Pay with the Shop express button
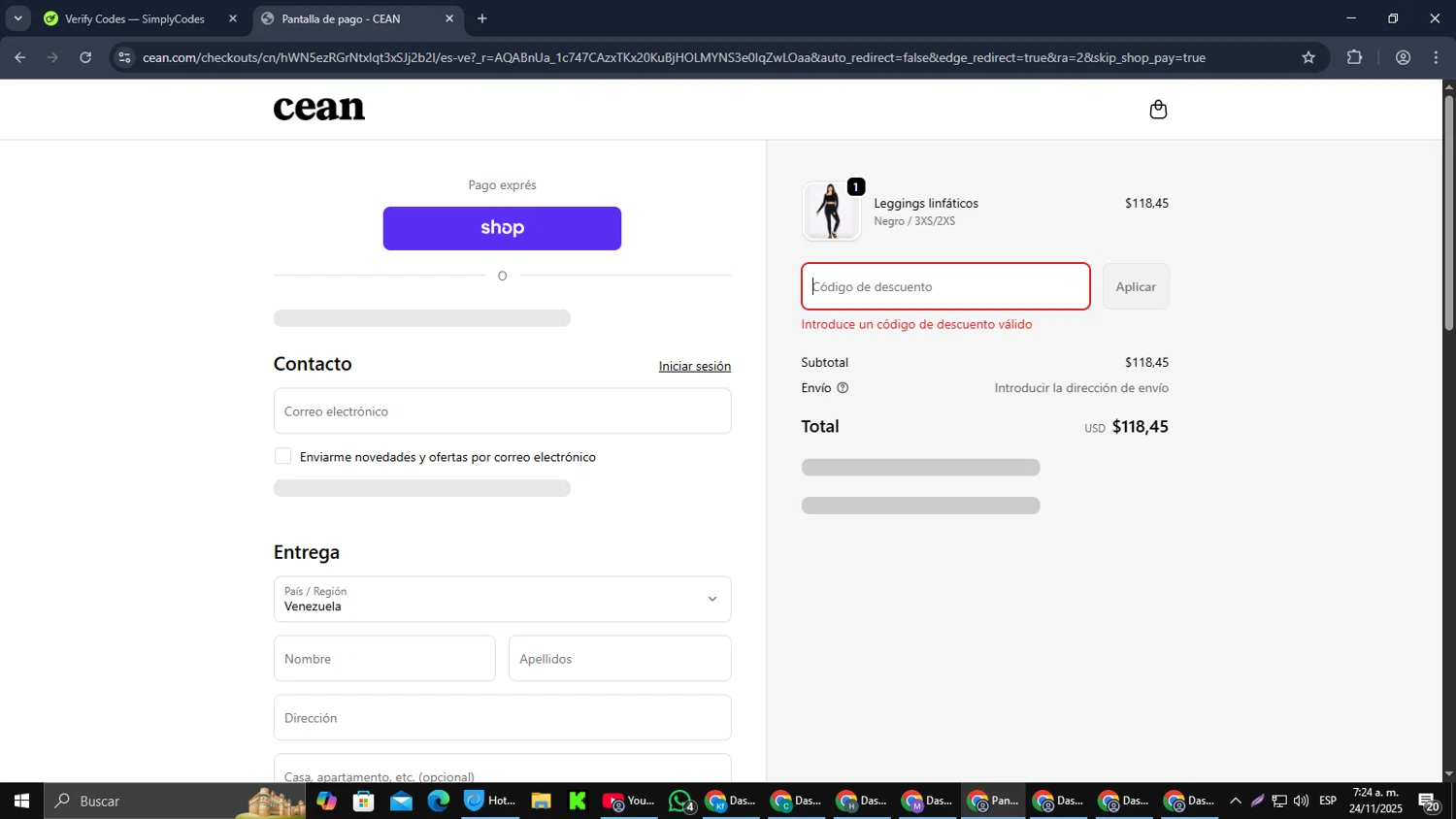Screen dimensions: 1456x819 pyautogui.click(x=502, y=228)
